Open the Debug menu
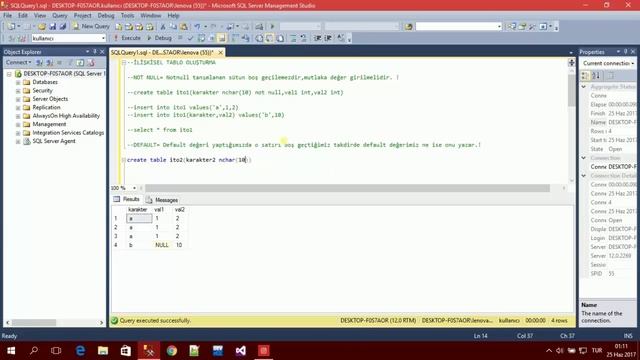Image resolution: width=640 pixels, height=360 pixels. [x=106, y=16]
